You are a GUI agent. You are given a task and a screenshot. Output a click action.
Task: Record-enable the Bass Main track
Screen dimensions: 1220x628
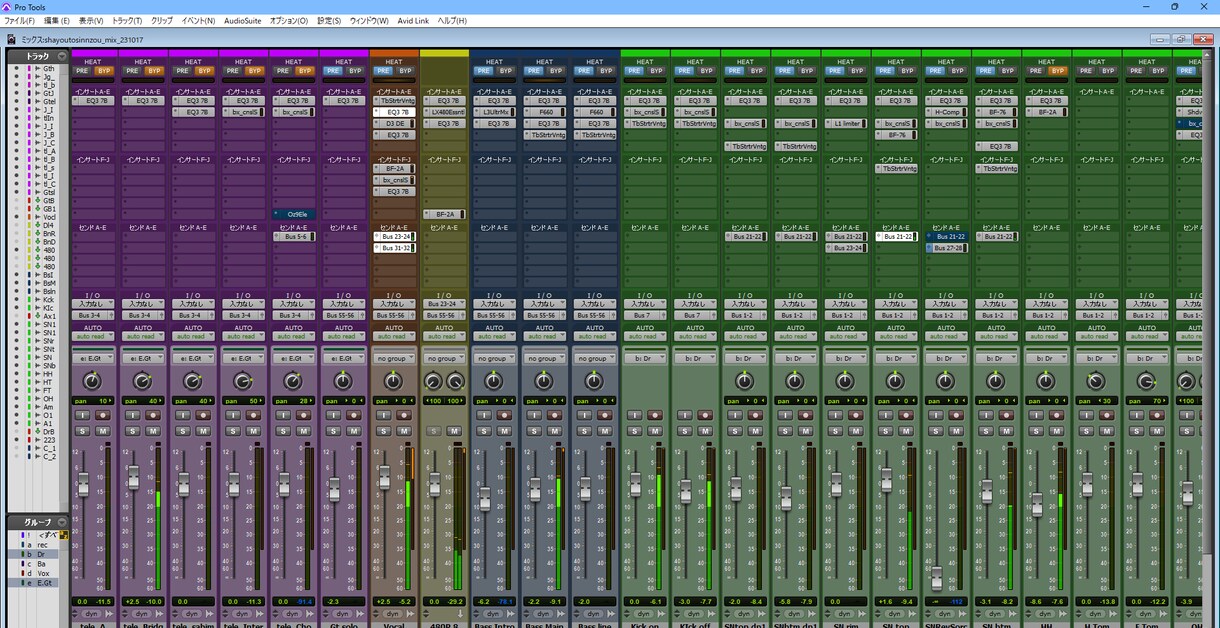[554, 415]
